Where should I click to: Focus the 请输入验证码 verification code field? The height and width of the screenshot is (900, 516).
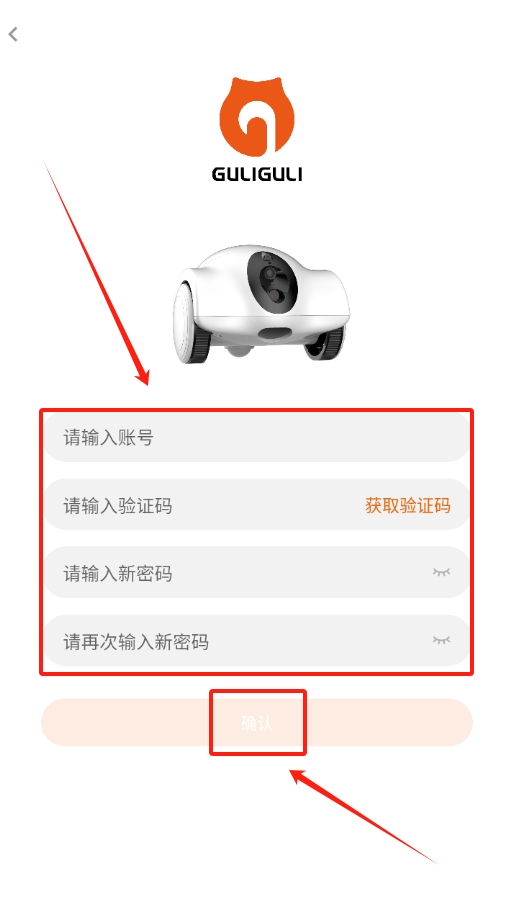(257, 505)
